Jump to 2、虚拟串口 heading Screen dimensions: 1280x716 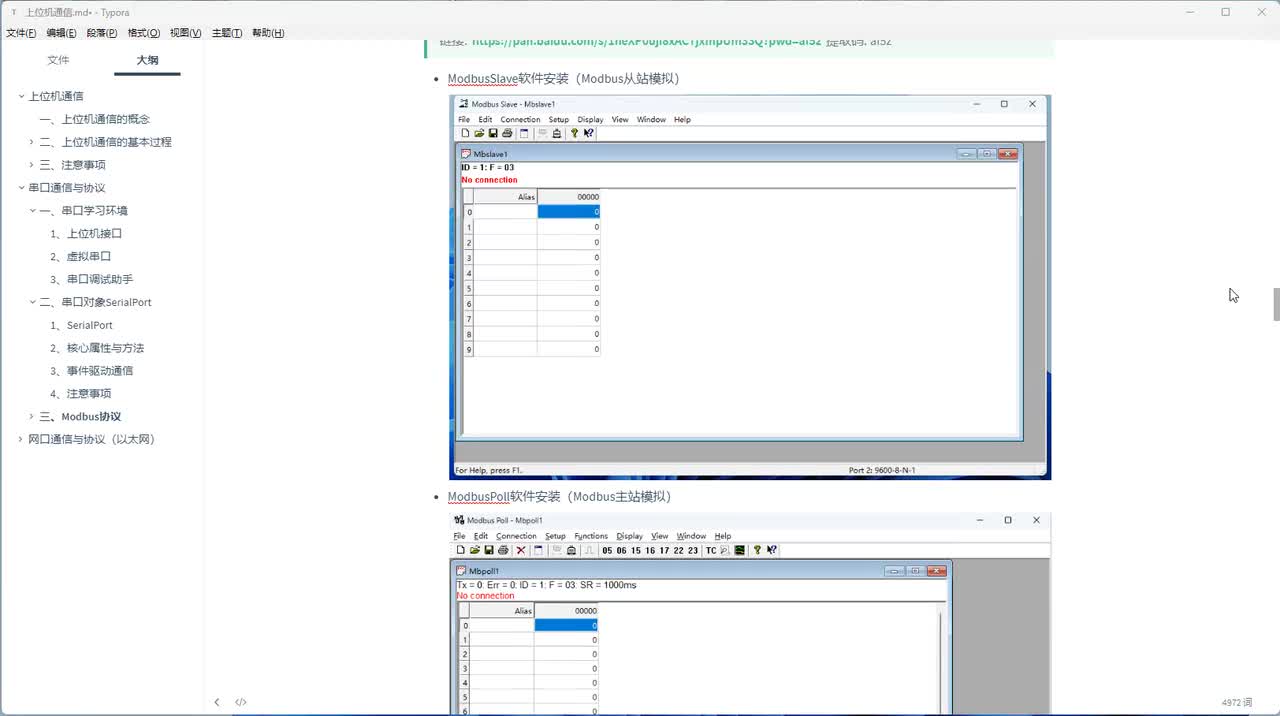pyautogui.click(x=81, y=257)
